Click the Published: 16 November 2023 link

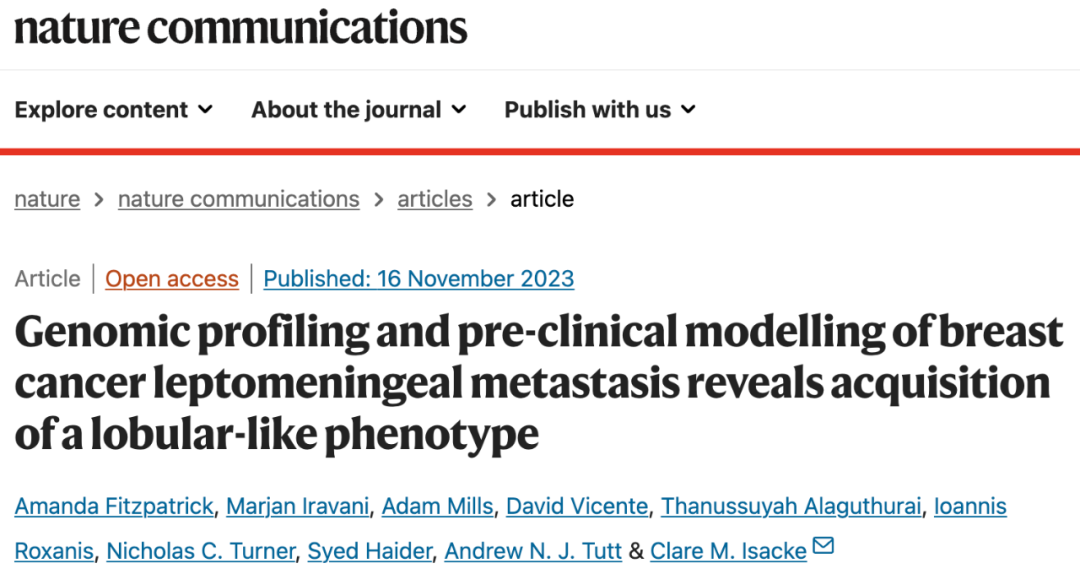[419, 279]
